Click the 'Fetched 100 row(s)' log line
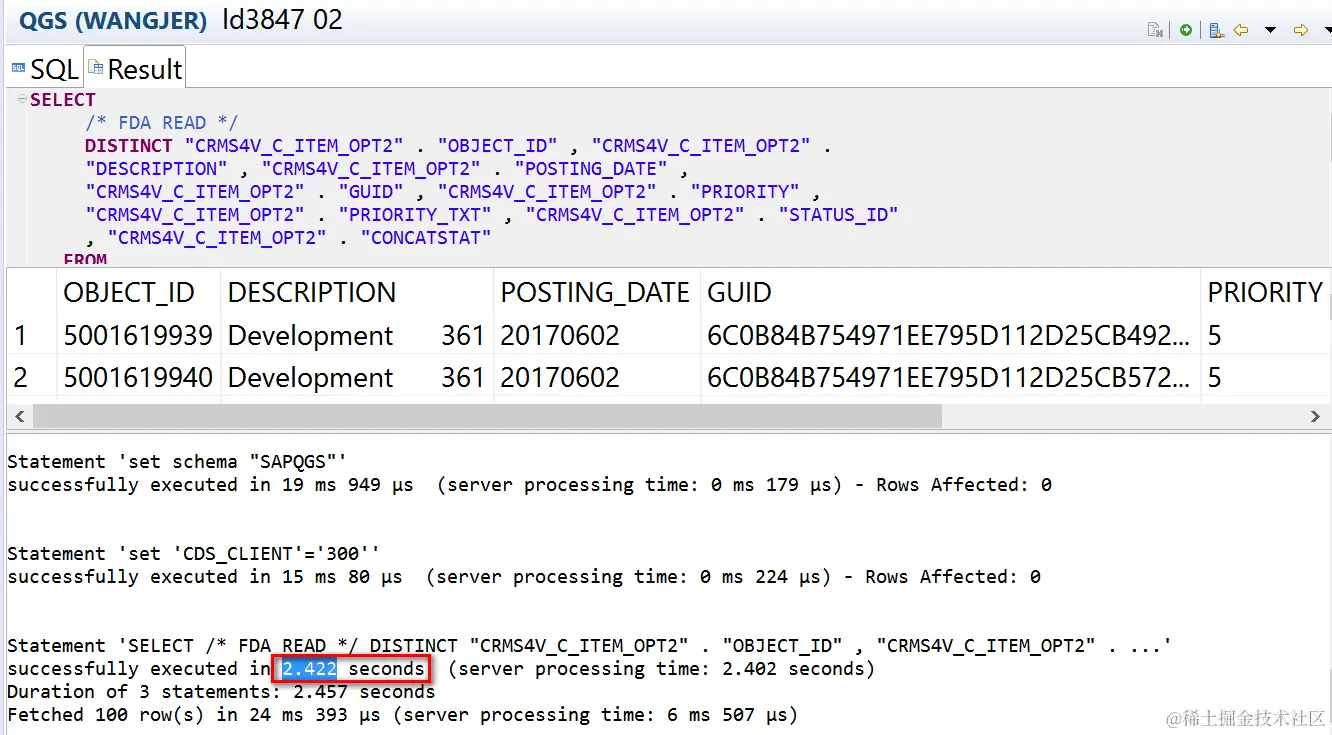This screenshot has height=735, width=1332. click(402, 714)
